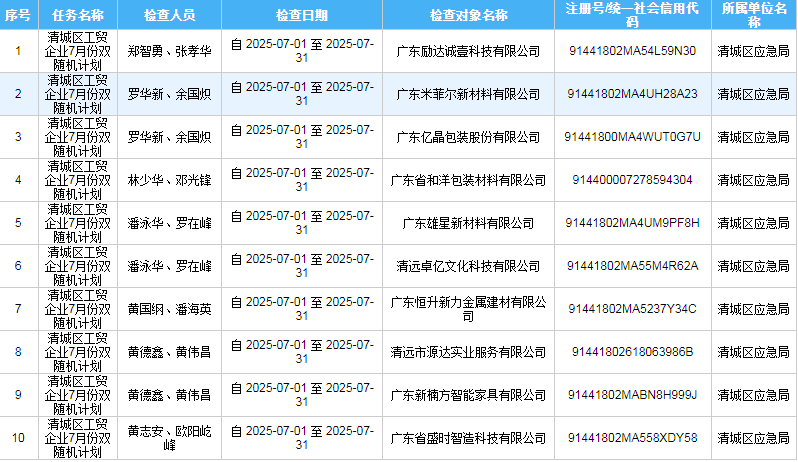Select credit code 91441802MA54L59N30
The width and height of the screenshot is (798, 462).
pos(632,51)
